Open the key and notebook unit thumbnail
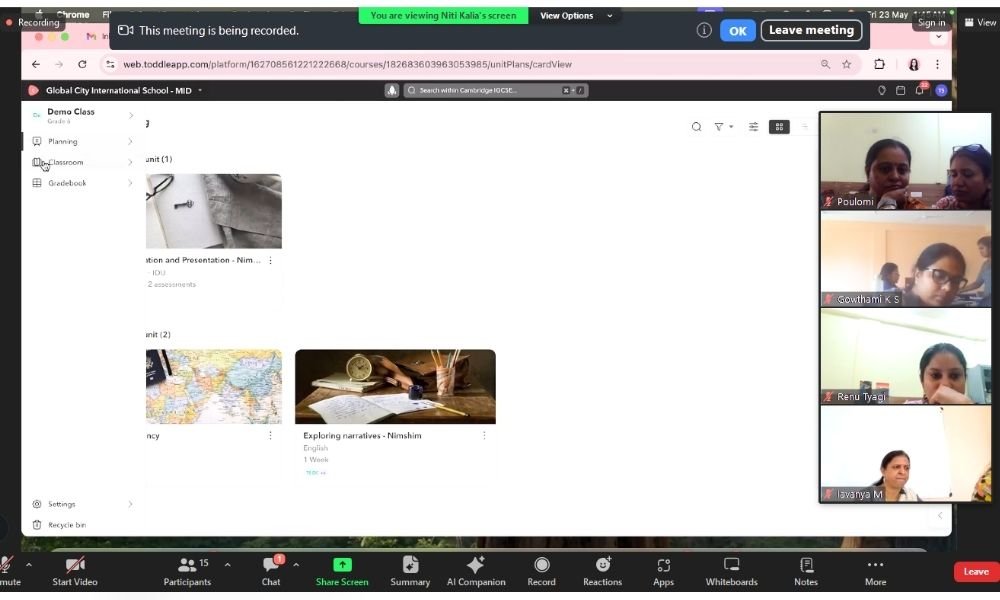Screen dimensions: 1000x600 (214, 211)
